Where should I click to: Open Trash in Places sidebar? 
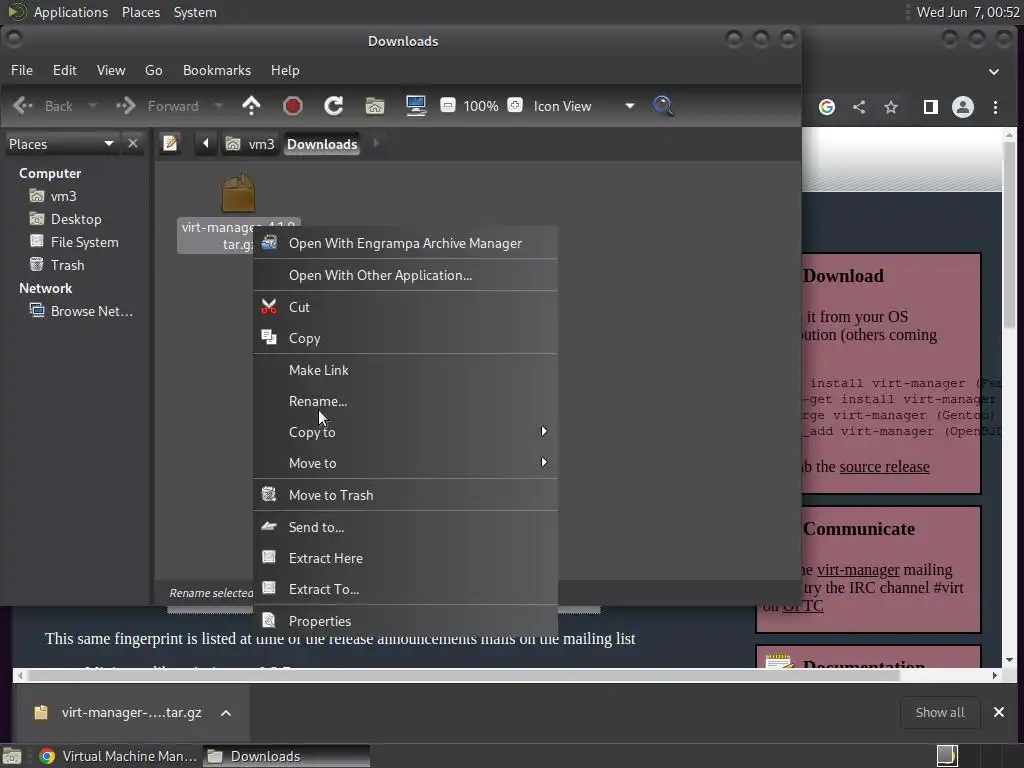coord(57,265)
